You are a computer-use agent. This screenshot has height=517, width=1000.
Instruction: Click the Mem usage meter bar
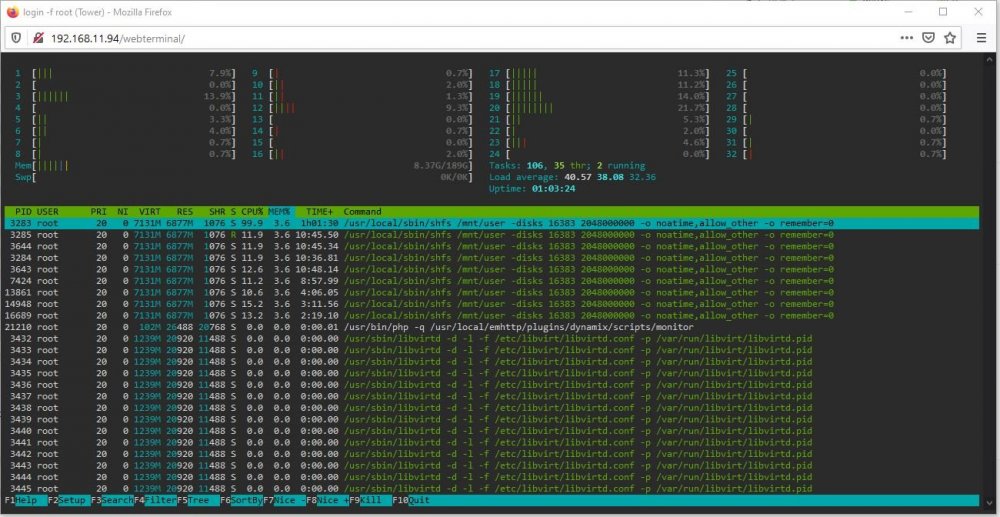pyautogui.click(x=244, y=166)
